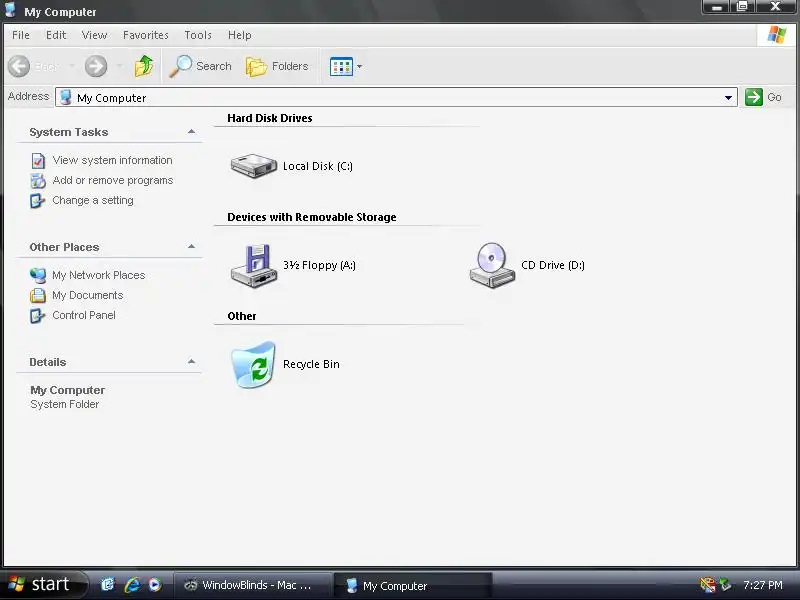Viewport: 800px width, 600px height.
Task: Click the Add or remove programs icon
Action: (38, 181)
